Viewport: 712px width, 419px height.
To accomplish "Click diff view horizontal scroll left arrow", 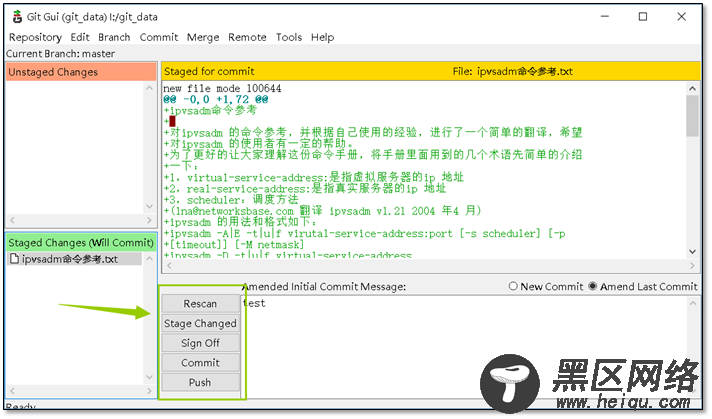I will pyautogui.click(x=169, y=266).
